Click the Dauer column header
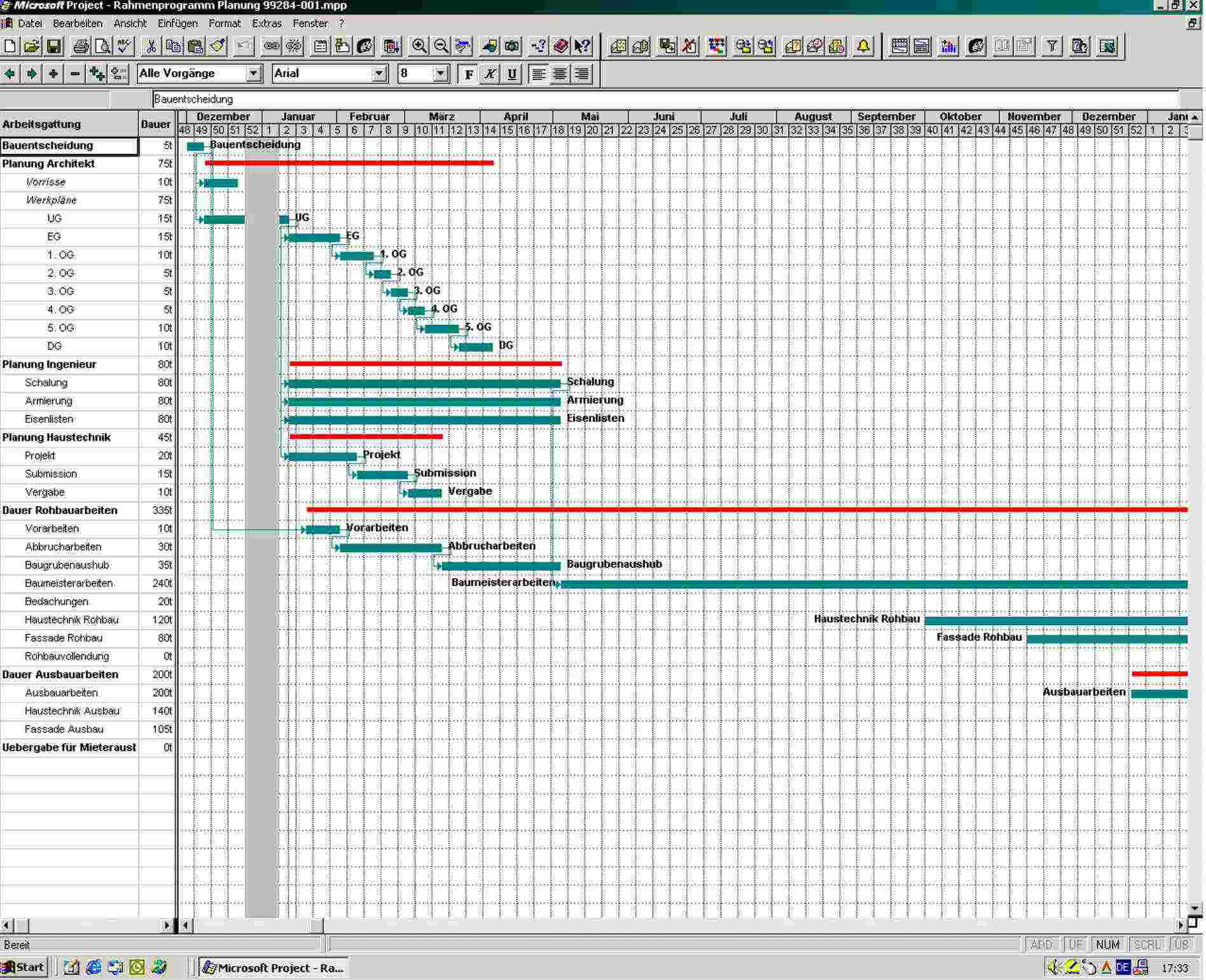Image resolution: width=1206 pixels, height=980 pixels. point(156,124)
